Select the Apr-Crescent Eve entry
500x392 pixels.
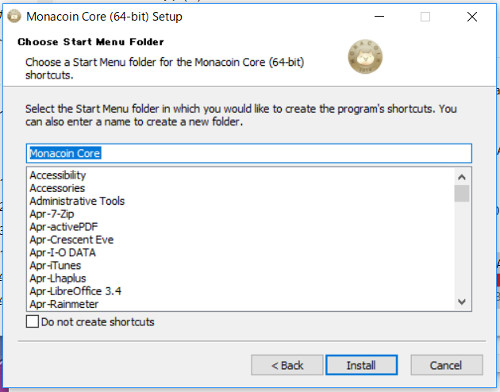[71, 240]
